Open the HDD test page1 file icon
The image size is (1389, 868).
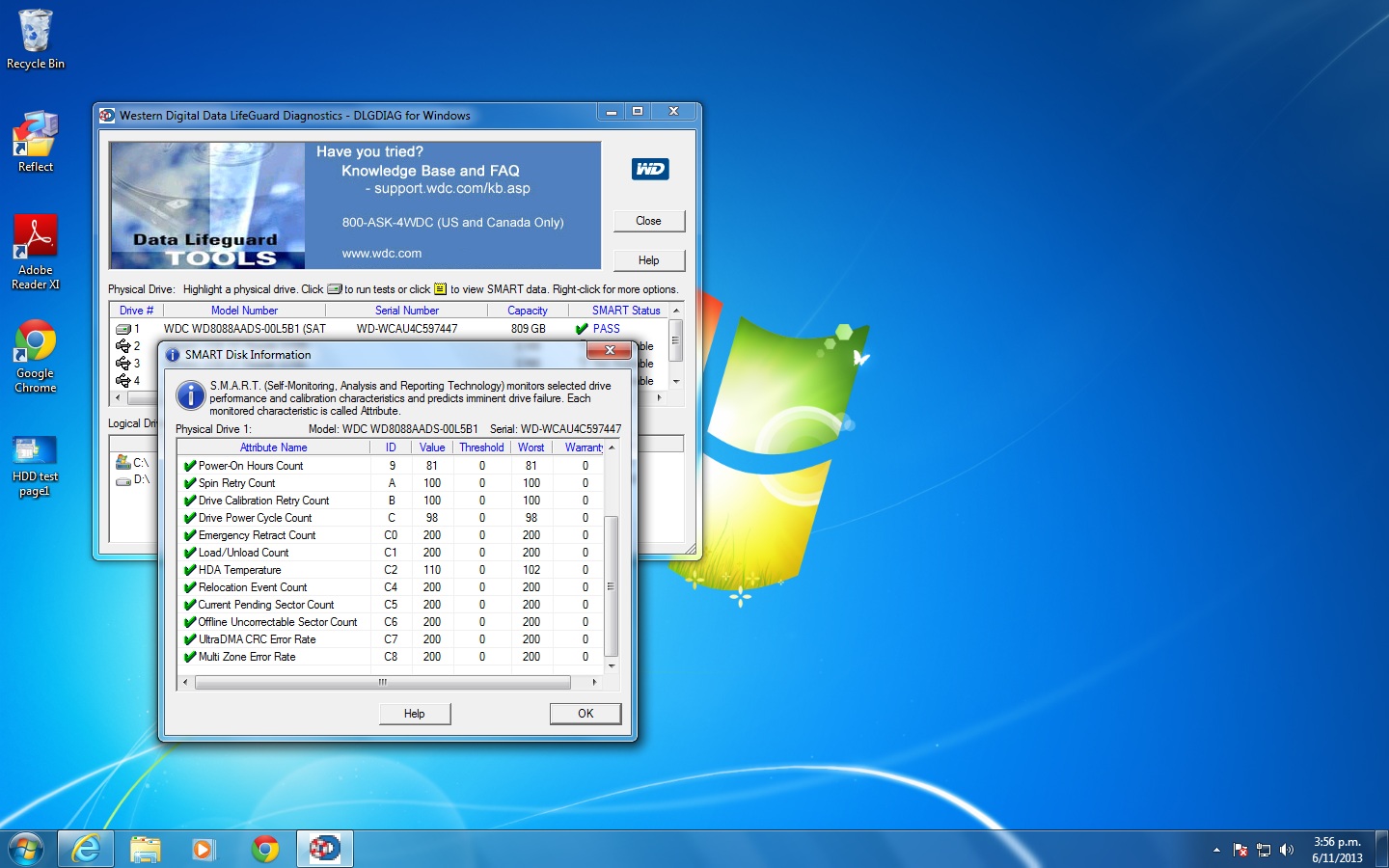coord(36,467)
